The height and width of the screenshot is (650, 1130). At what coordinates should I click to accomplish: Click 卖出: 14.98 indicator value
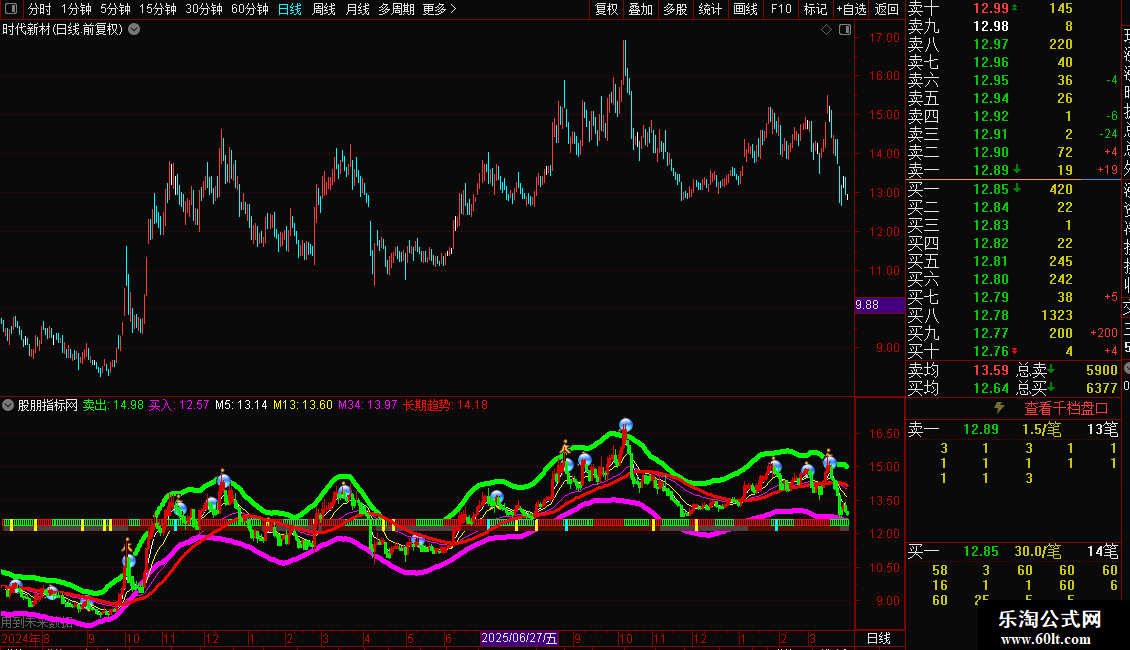tap(113, 405)
